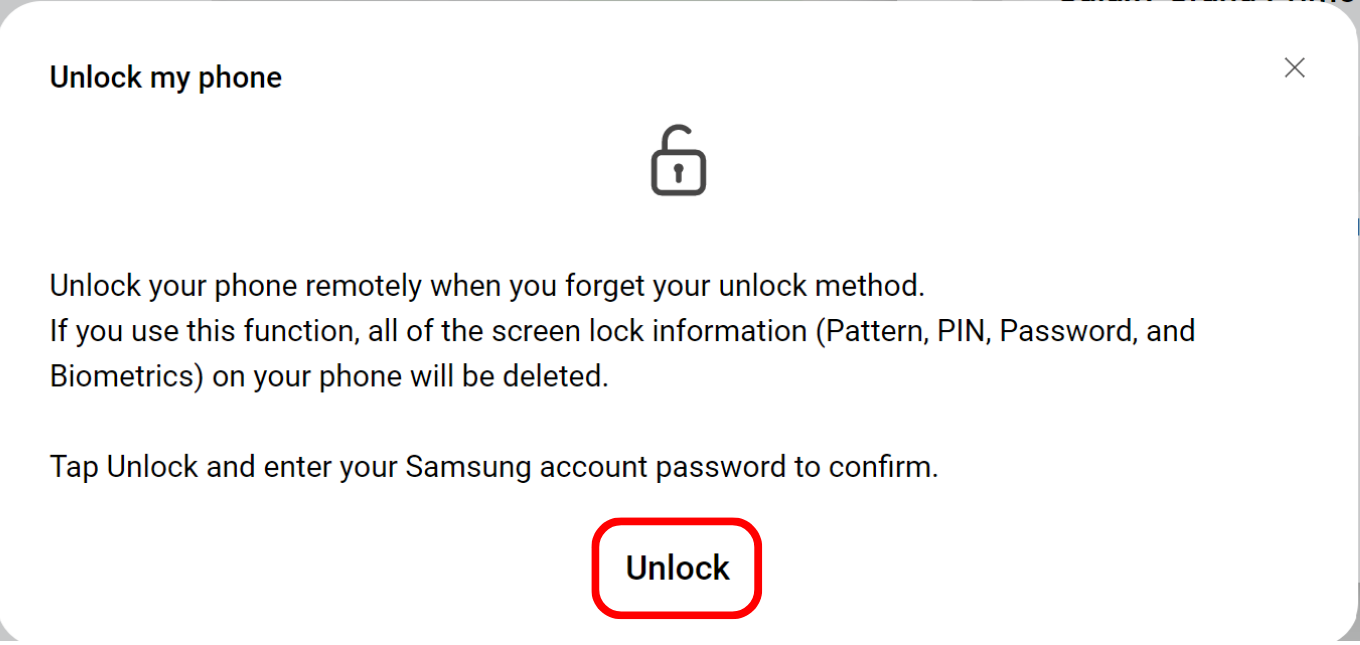This screenshot has width=1360, height=645.
Task: Click the open padlock icon
Action: [678, 161]
